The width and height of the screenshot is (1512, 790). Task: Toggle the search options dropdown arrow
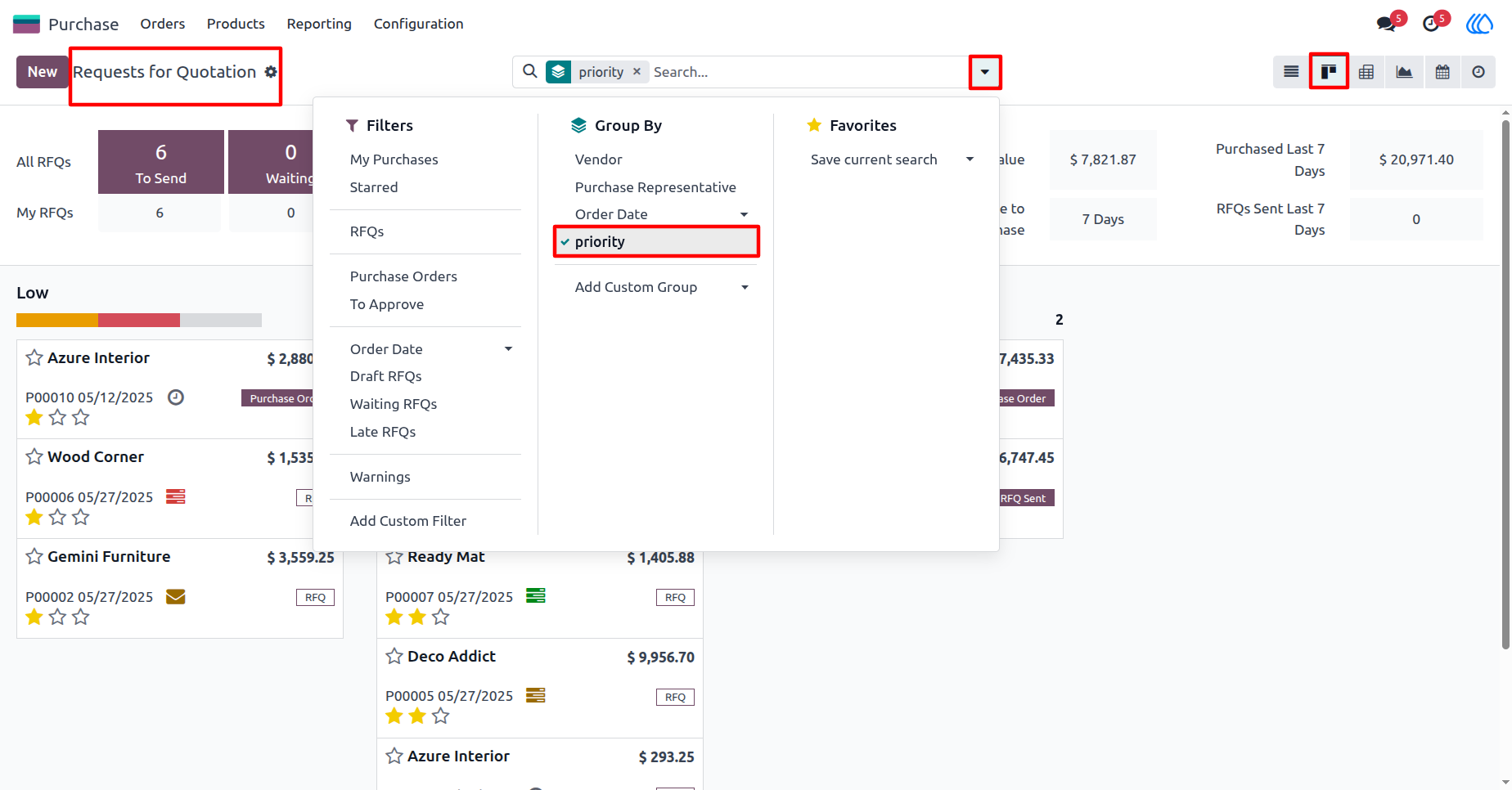click(x=985, y=72)
